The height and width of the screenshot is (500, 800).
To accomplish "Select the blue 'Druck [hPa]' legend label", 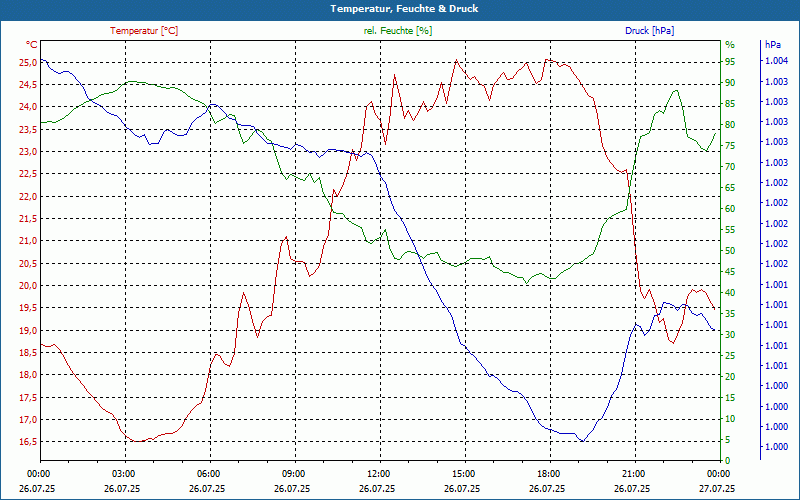I will (x=649, y=31).
